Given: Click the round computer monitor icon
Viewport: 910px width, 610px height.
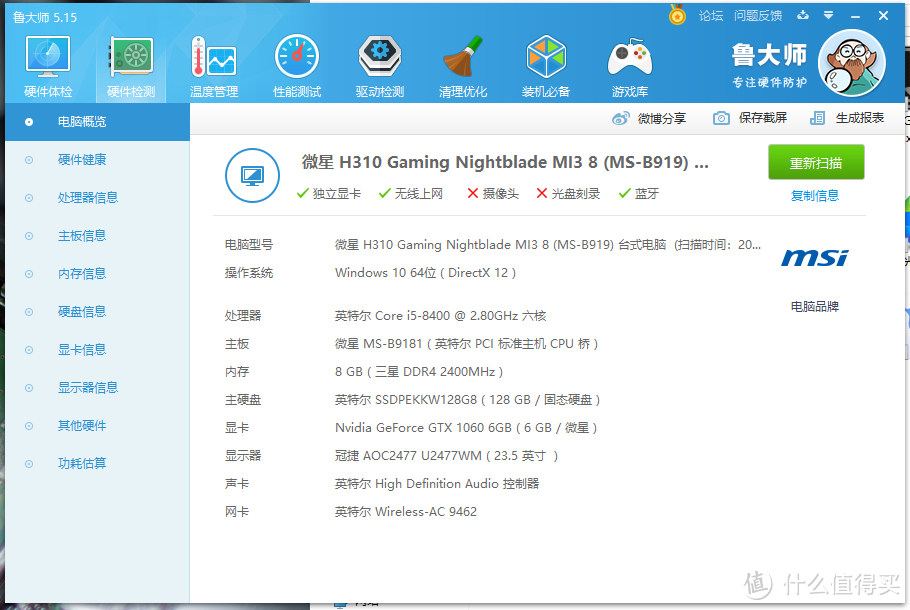Looking at the screenshot, I should 252,175.
